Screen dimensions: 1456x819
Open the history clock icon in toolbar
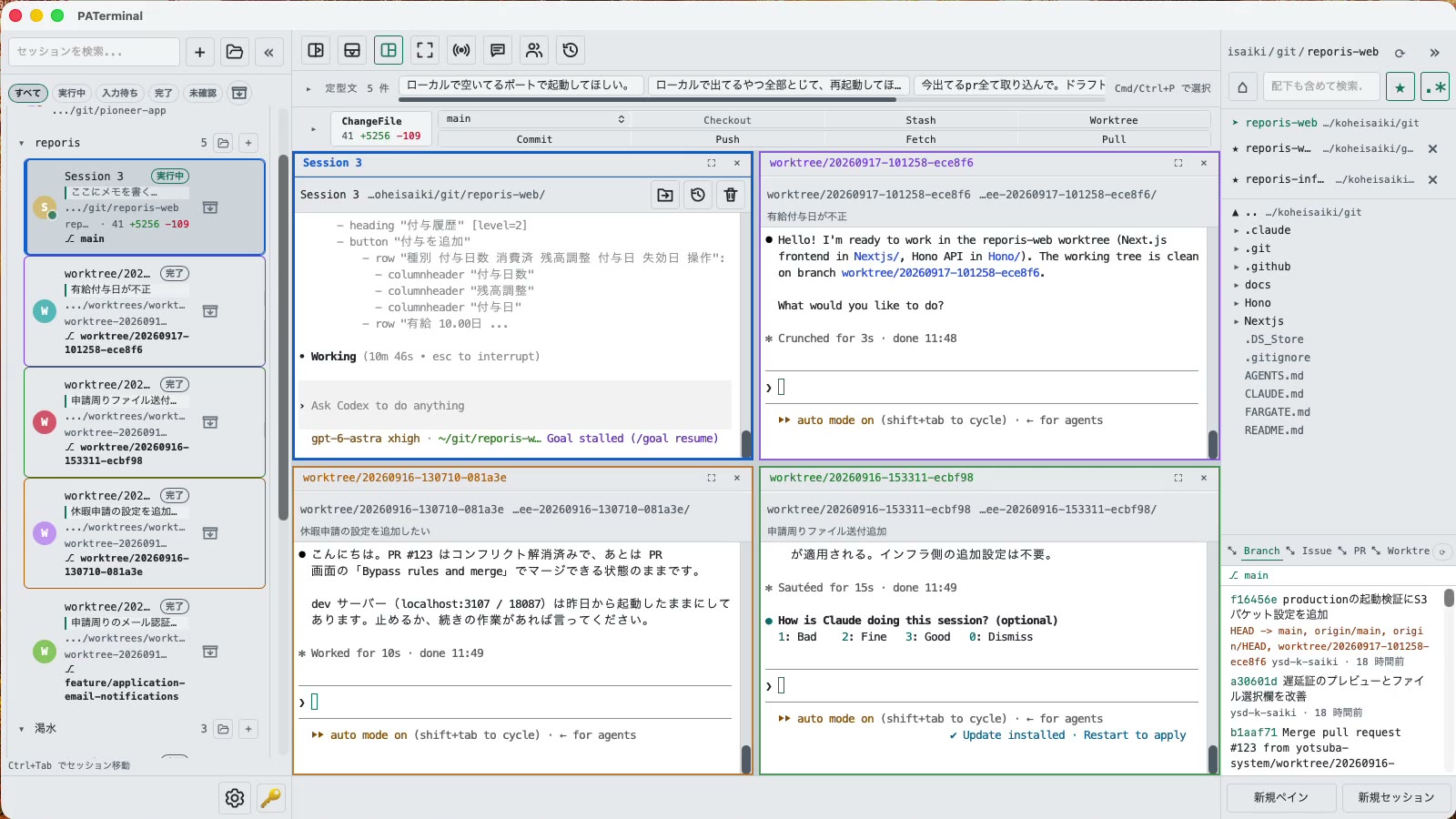(571, 50)
